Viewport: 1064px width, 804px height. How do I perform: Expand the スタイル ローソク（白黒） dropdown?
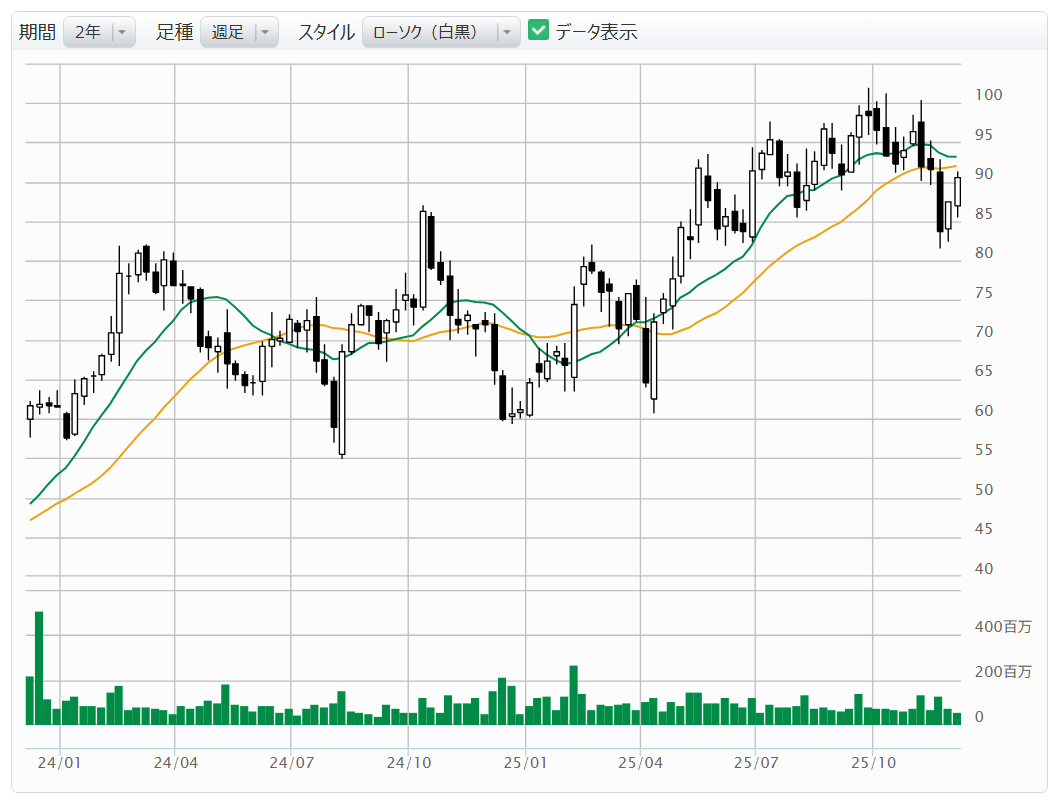[x=440, y=32]
